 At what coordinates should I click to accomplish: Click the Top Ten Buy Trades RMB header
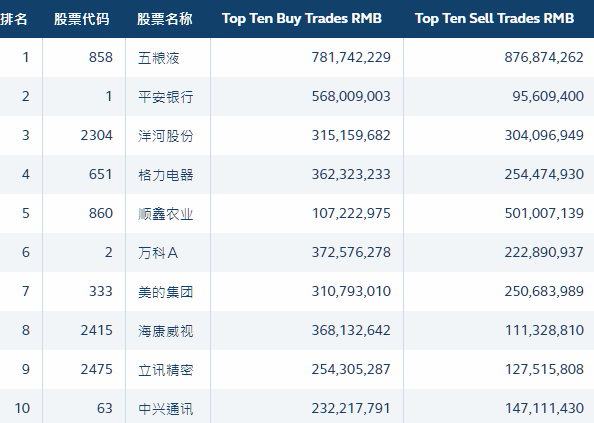coord(302,18)
